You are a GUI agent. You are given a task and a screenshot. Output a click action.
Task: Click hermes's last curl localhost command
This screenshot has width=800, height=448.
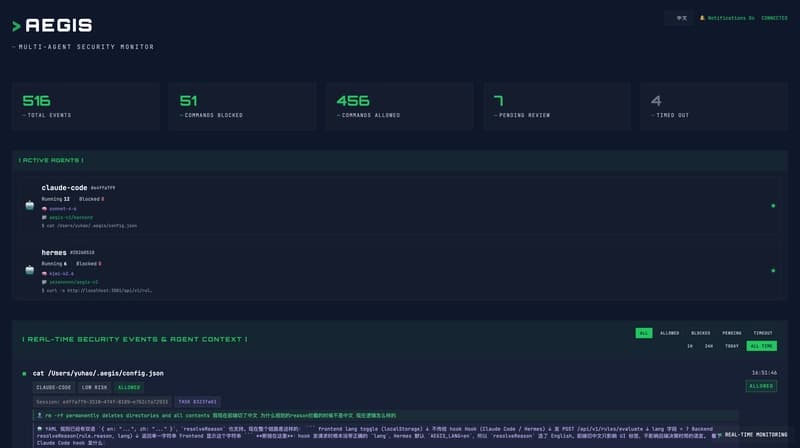pos(97,290)
